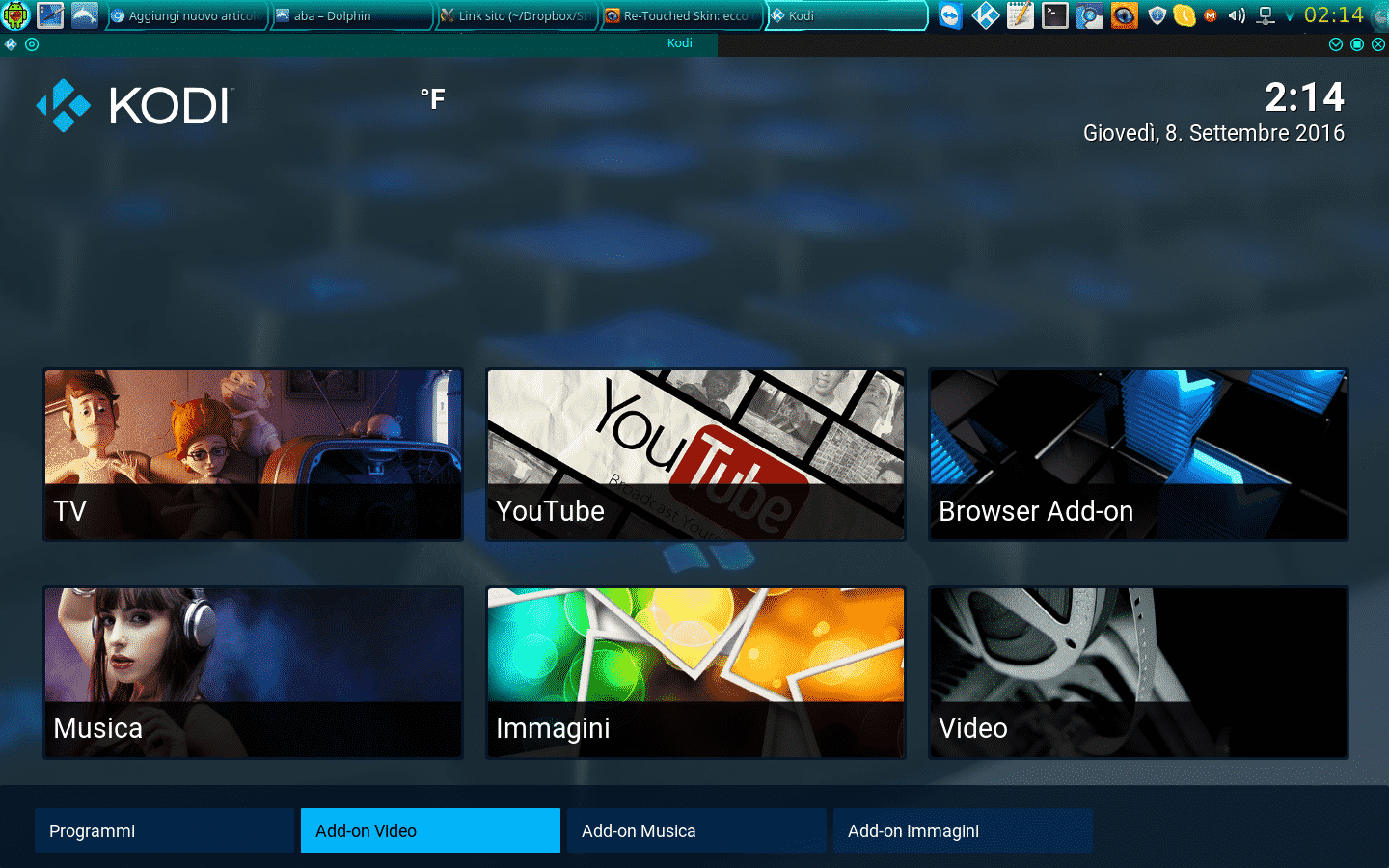Toggle the Kodi window on-all-desktops pin button
The width and height of the screenshot is (1389, 868).
(32, 44)
